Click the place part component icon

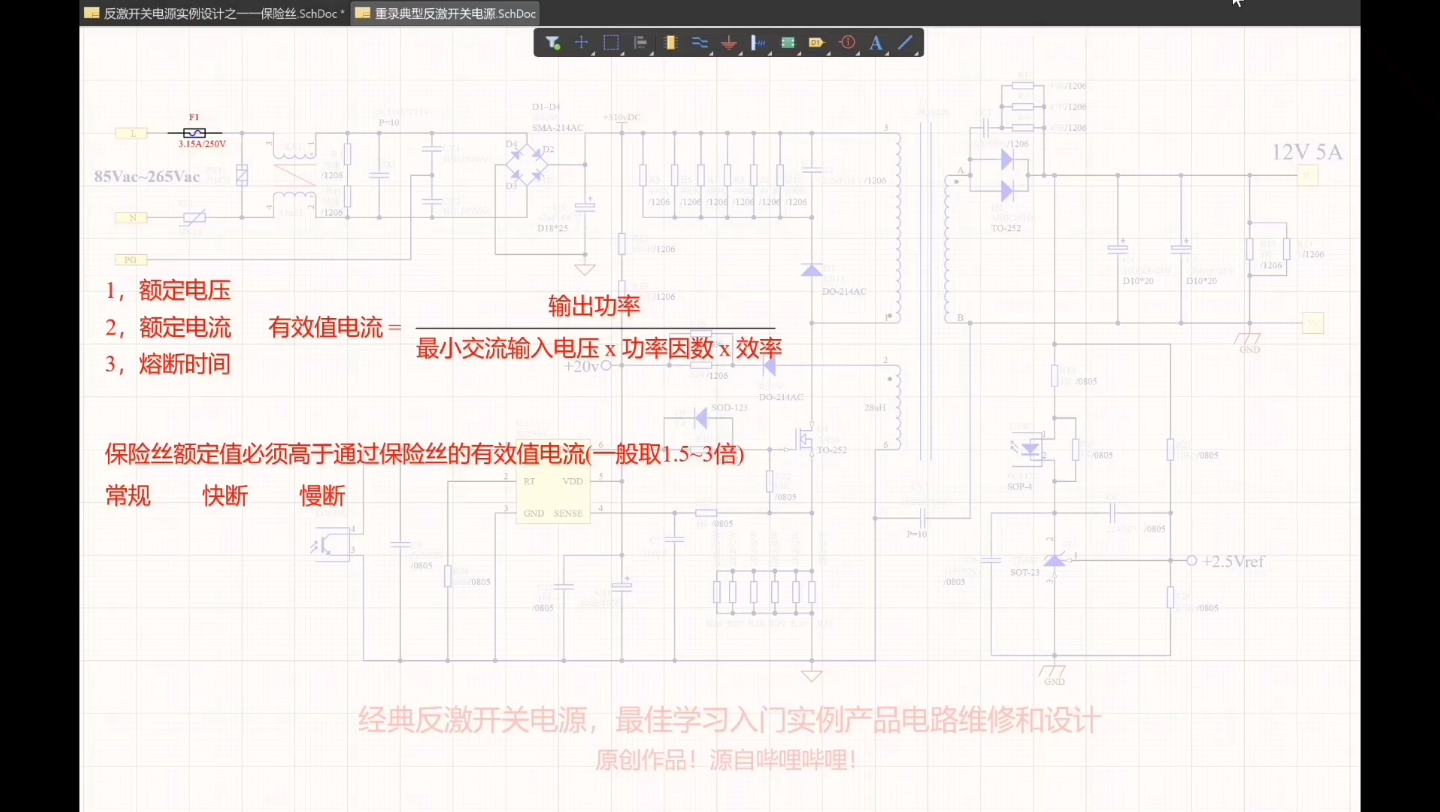670,43
